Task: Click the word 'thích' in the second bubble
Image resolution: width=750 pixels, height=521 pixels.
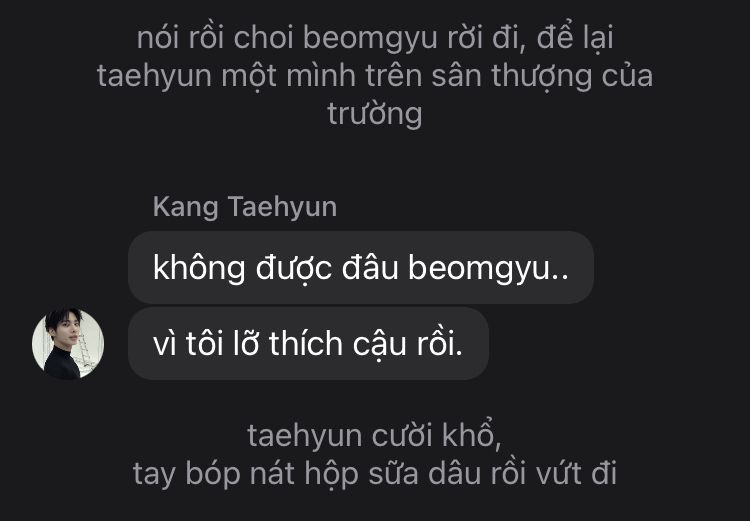Action: click(306, 344)
